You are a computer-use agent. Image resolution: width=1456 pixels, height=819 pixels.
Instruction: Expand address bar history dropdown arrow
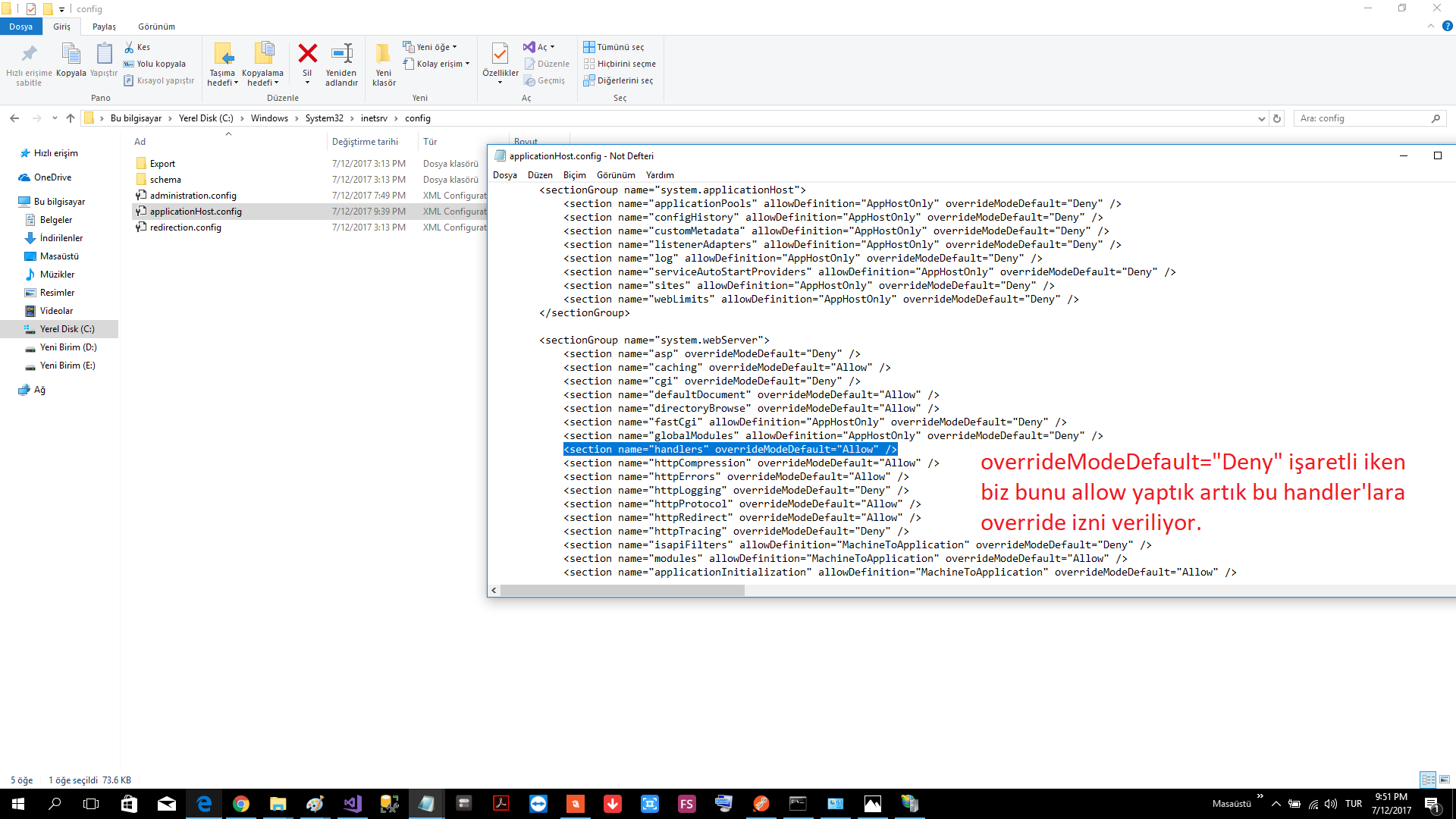[1261, 118]
